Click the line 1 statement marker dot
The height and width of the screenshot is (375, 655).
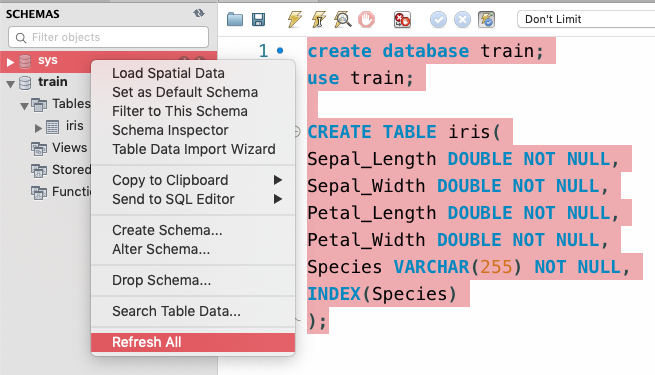coord(280,51)
